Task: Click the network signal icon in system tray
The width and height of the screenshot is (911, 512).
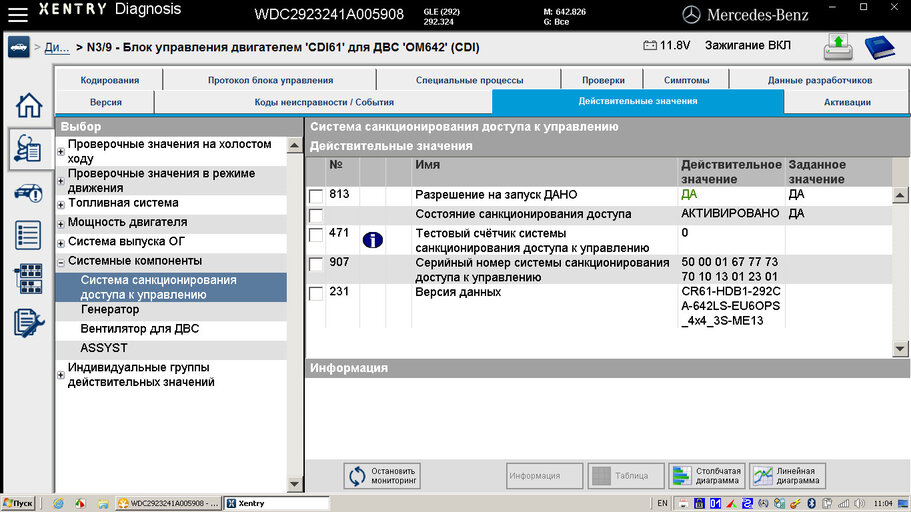Action: coord(844,503)
